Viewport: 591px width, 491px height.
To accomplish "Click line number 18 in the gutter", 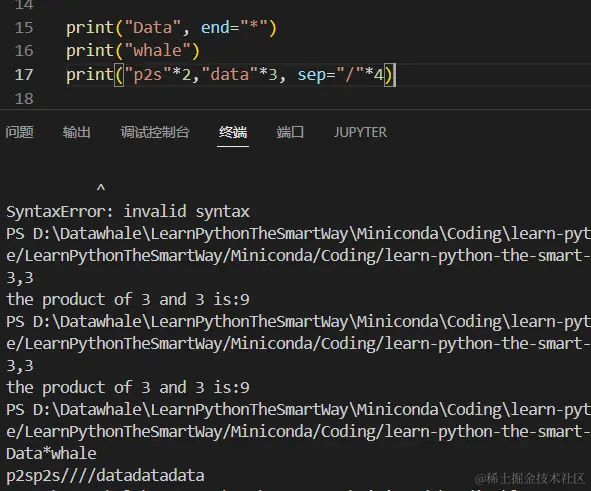I will coord(24,99).
